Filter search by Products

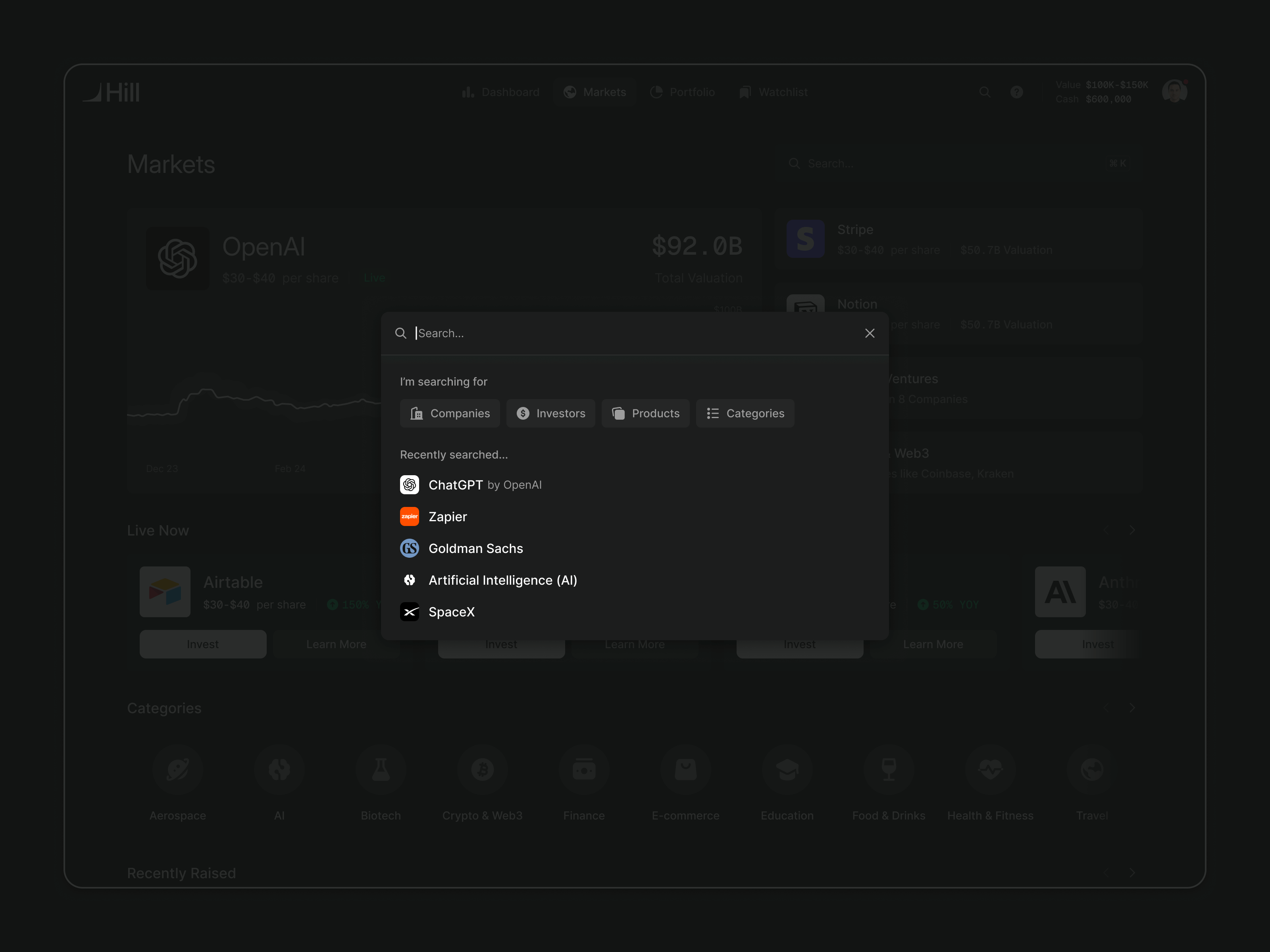645,413
